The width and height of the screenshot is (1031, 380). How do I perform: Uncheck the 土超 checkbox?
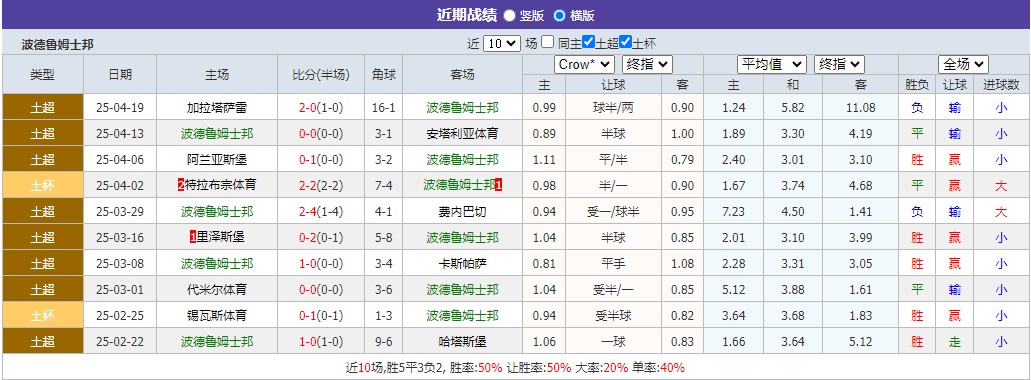(x=588, y=43)
